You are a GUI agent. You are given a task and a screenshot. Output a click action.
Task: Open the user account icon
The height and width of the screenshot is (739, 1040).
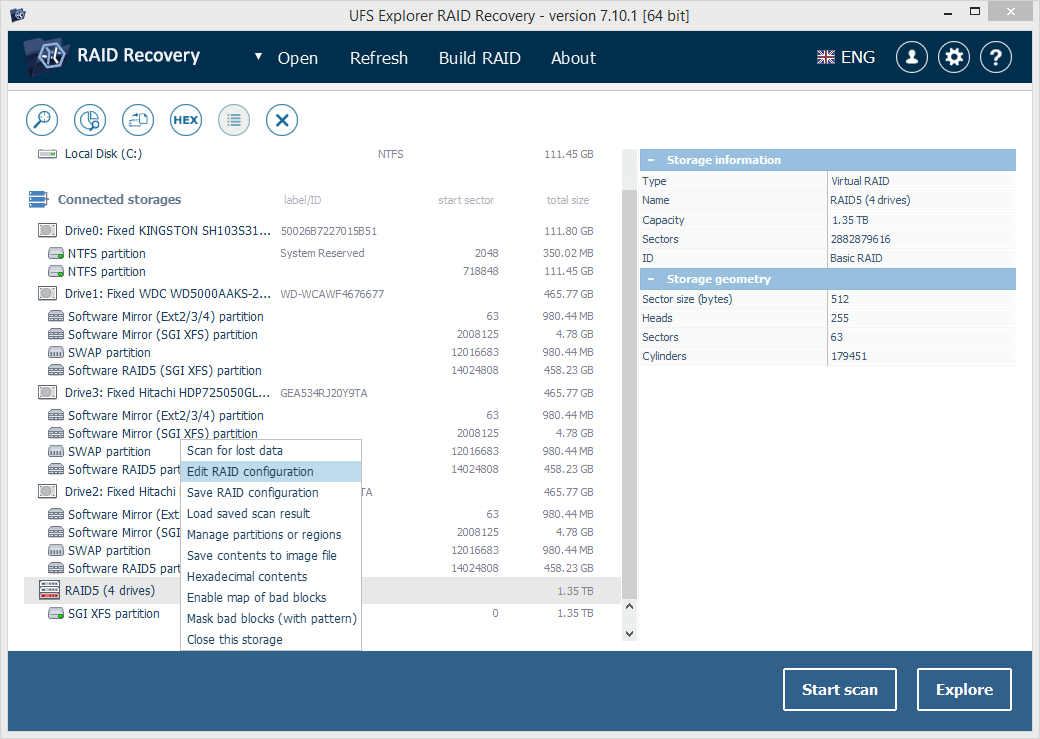[911, 58]
